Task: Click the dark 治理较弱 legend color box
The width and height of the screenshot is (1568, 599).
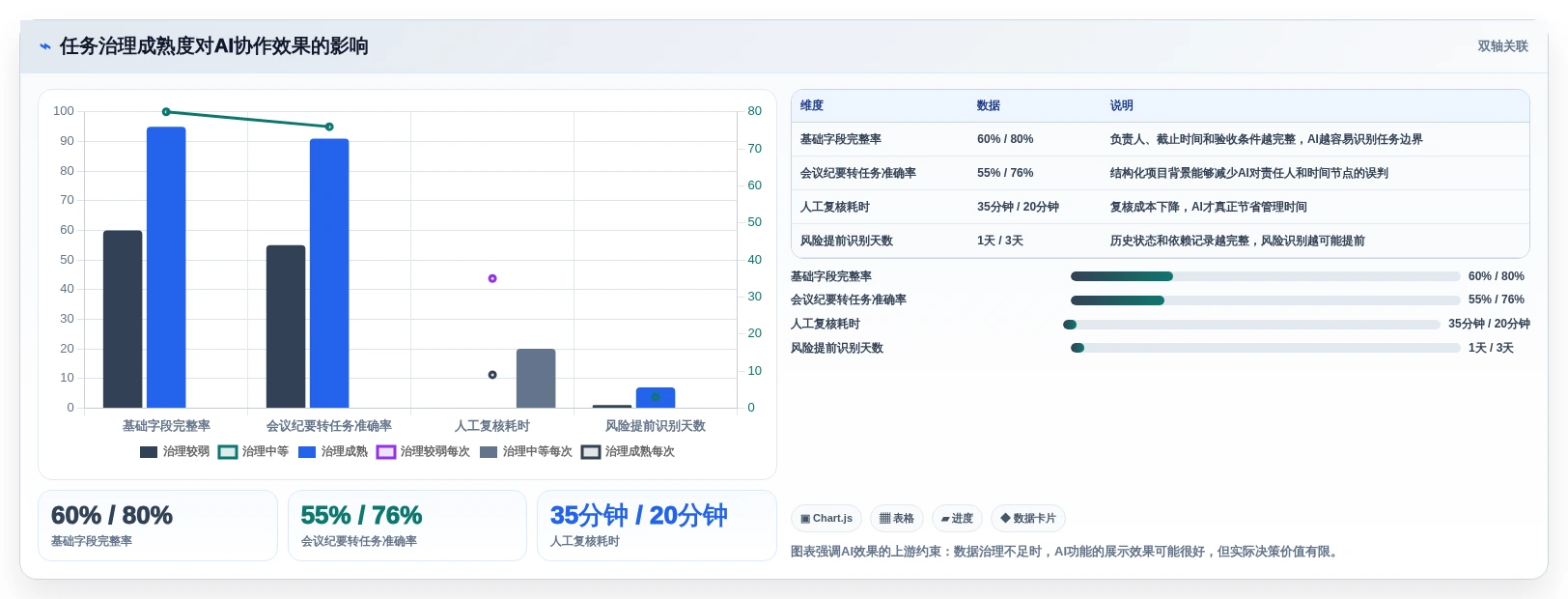Action: (149, 452)
